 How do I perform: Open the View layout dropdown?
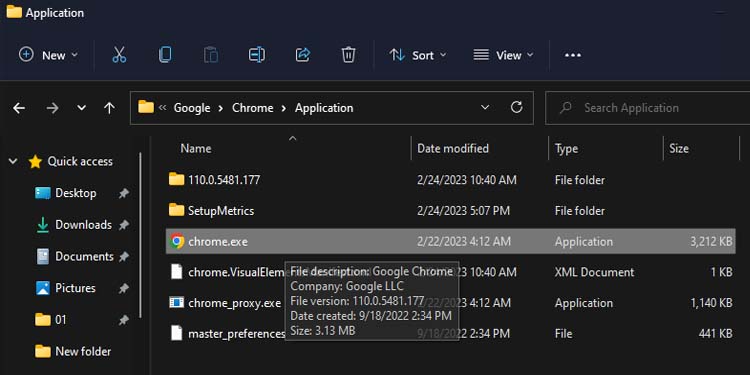tap(503, 55)
